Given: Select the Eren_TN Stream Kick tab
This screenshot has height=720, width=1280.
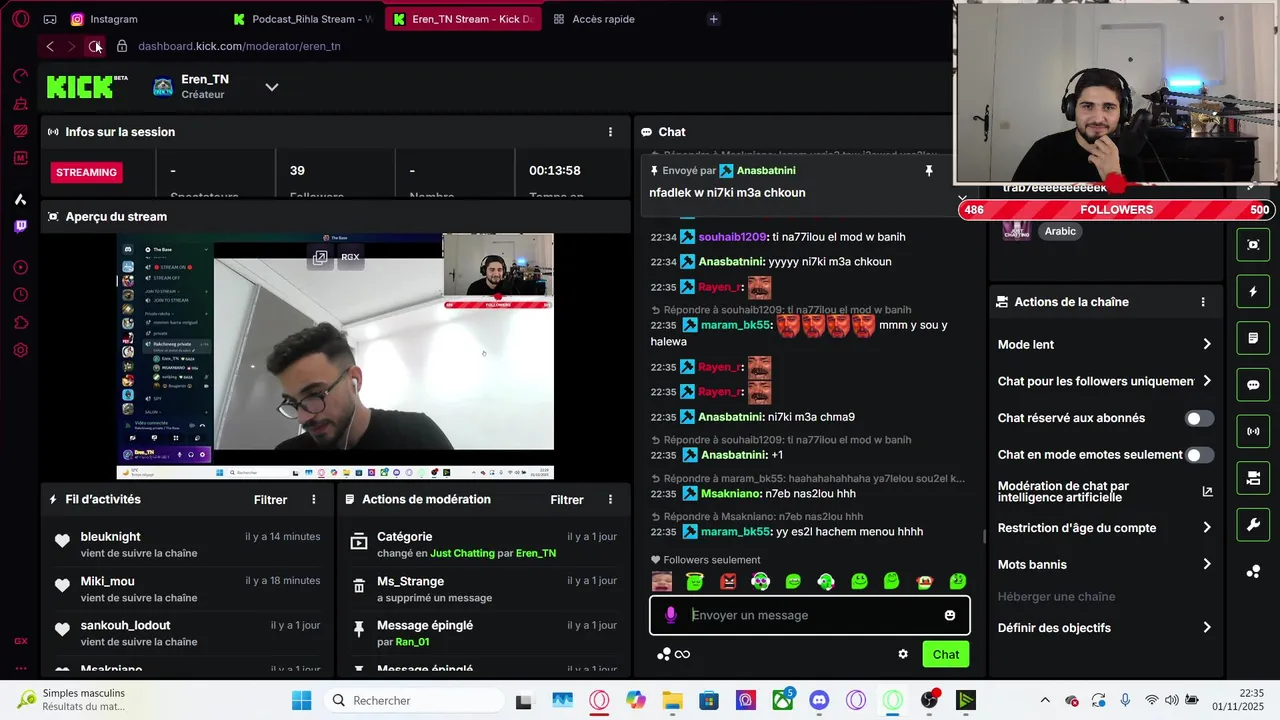Looking at the screenshot, I should 464,19.
